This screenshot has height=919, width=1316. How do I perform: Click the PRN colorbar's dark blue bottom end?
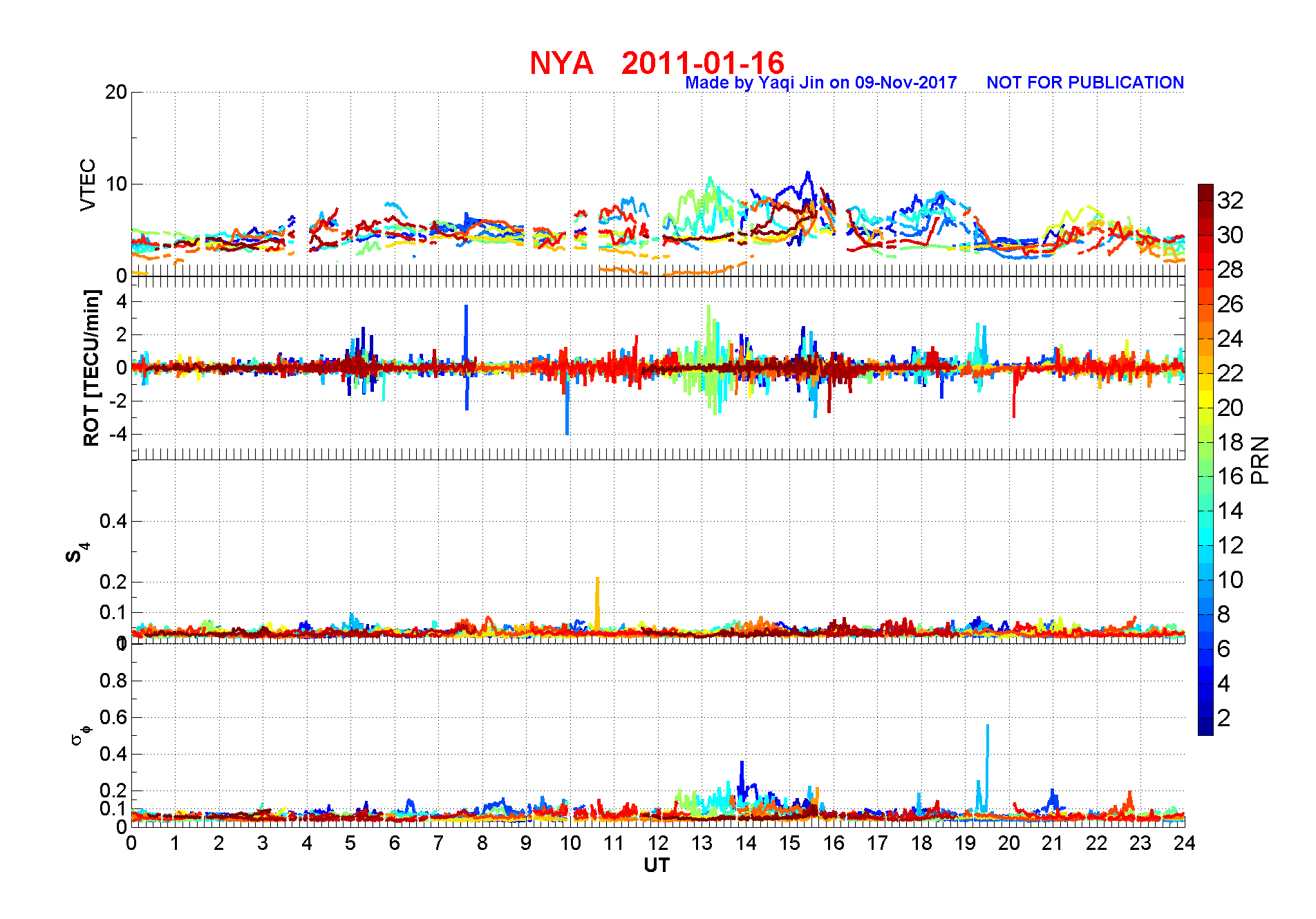click(1205, 728)
